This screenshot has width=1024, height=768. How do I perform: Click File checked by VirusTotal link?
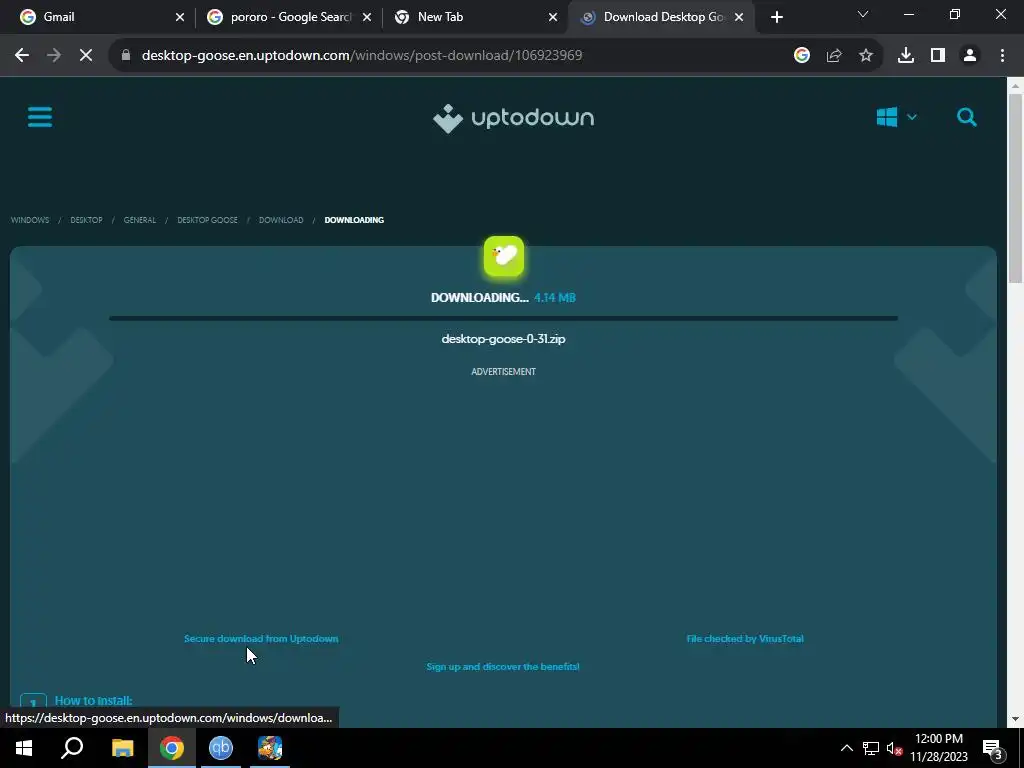click(745, 639)
